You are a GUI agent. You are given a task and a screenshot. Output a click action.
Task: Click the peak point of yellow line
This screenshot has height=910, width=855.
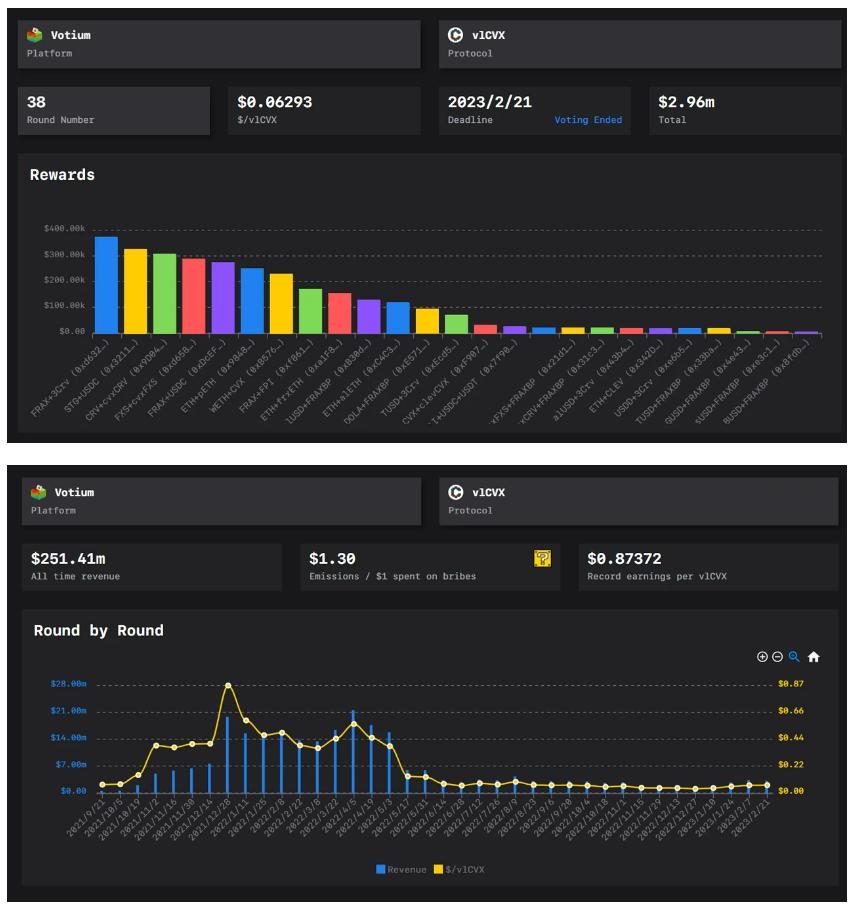228,685
